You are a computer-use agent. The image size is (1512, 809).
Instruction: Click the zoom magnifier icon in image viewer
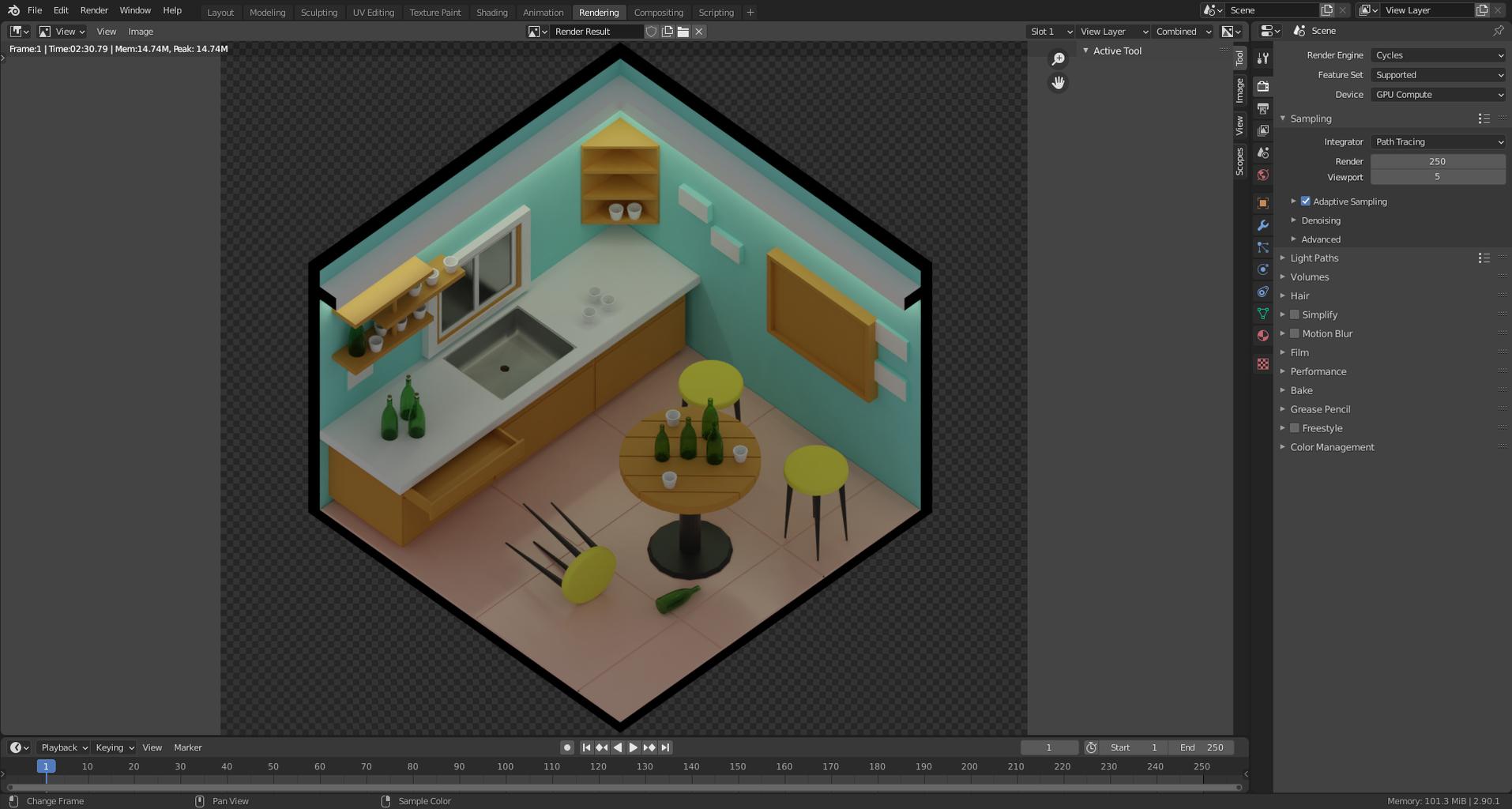click(1058, 59)
